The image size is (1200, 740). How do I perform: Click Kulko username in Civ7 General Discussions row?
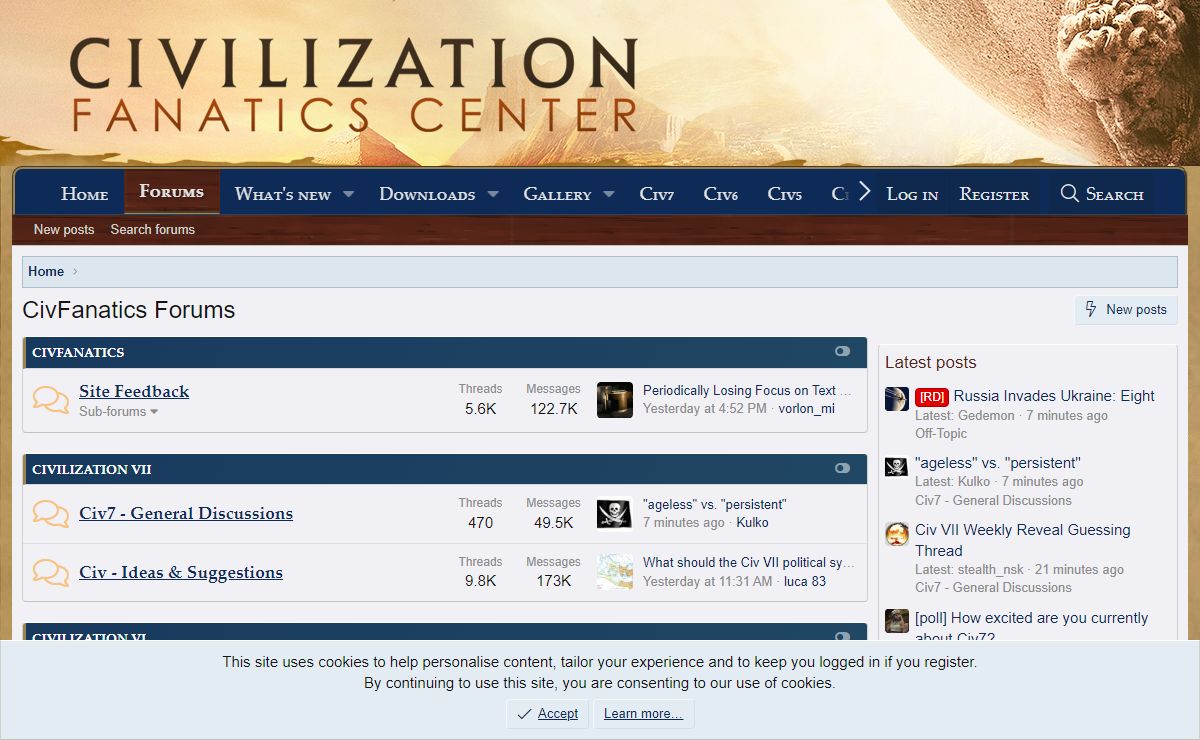pos(752,523)
